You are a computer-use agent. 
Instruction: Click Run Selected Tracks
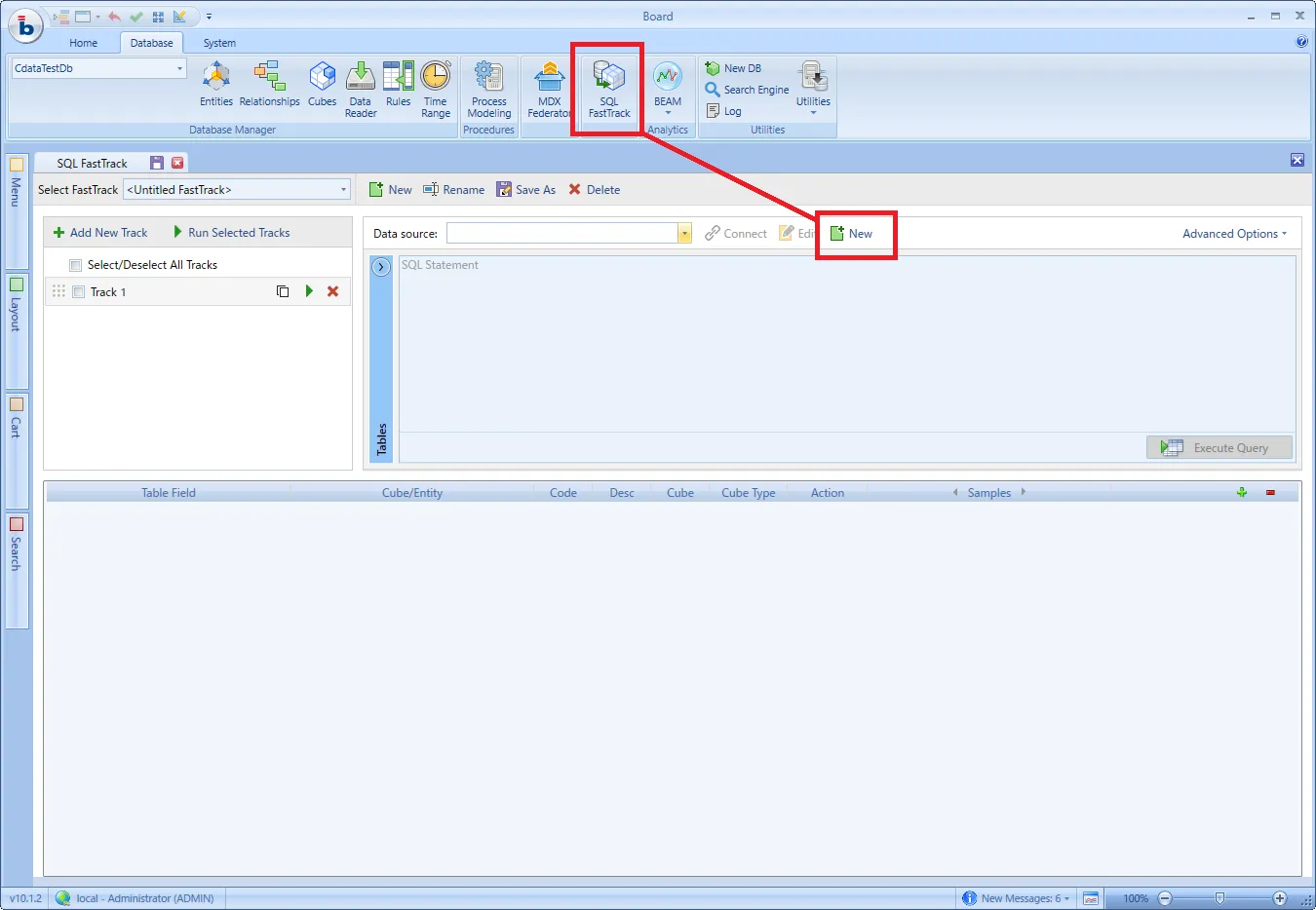232,233
